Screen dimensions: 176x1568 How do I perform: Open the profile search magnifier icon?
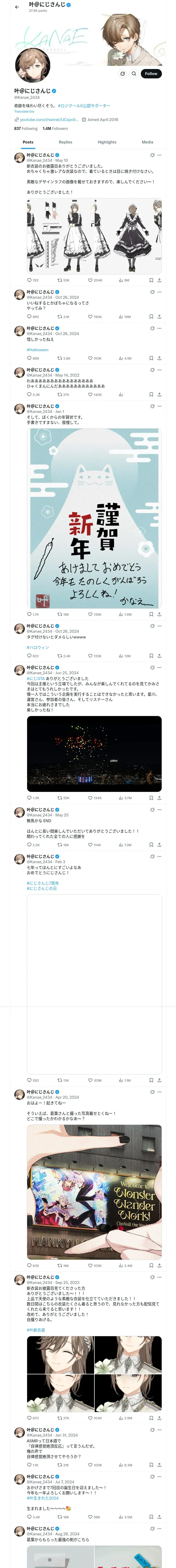click(x=134, y=74)
